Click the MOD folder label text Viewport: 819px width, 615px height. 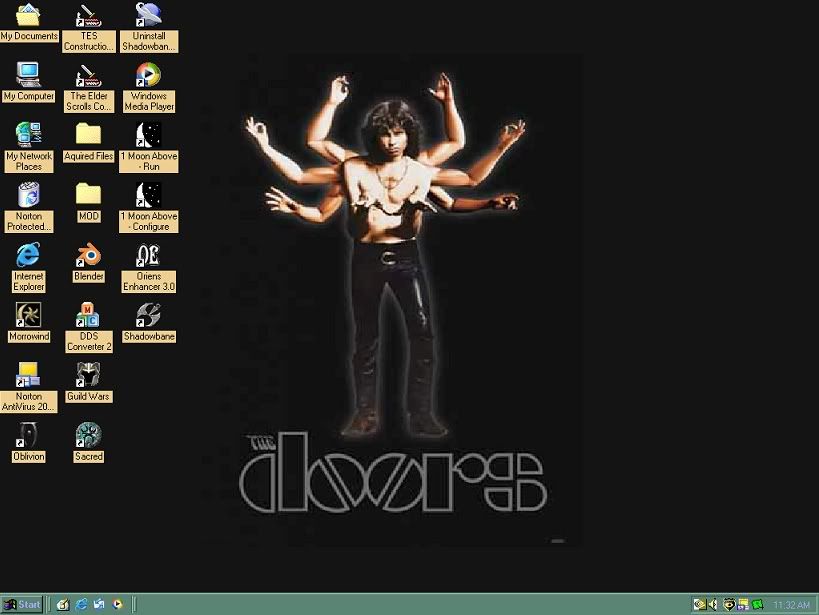point(88,216)
